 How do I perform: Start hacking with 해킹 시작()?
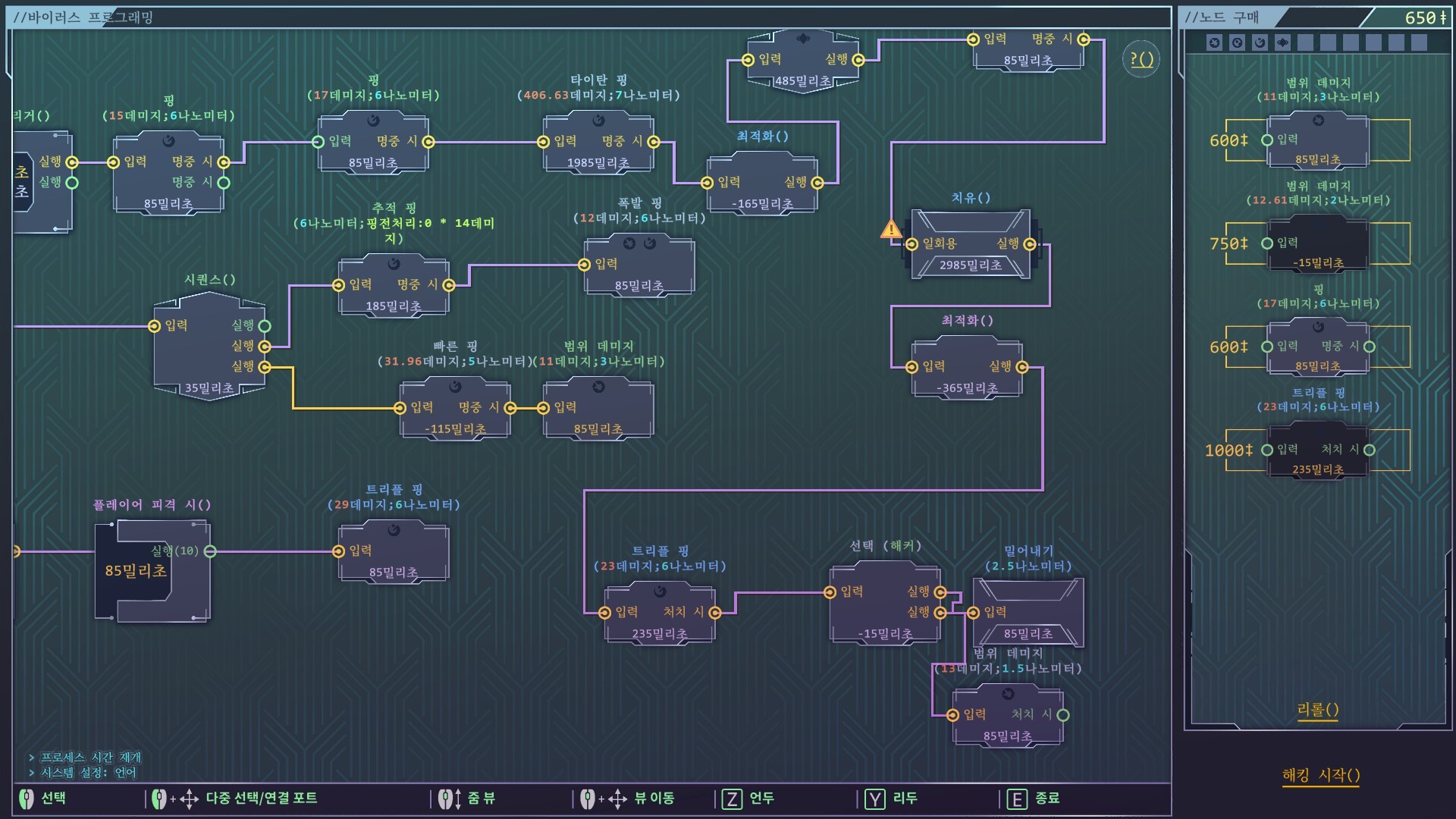click(1320, 775)
